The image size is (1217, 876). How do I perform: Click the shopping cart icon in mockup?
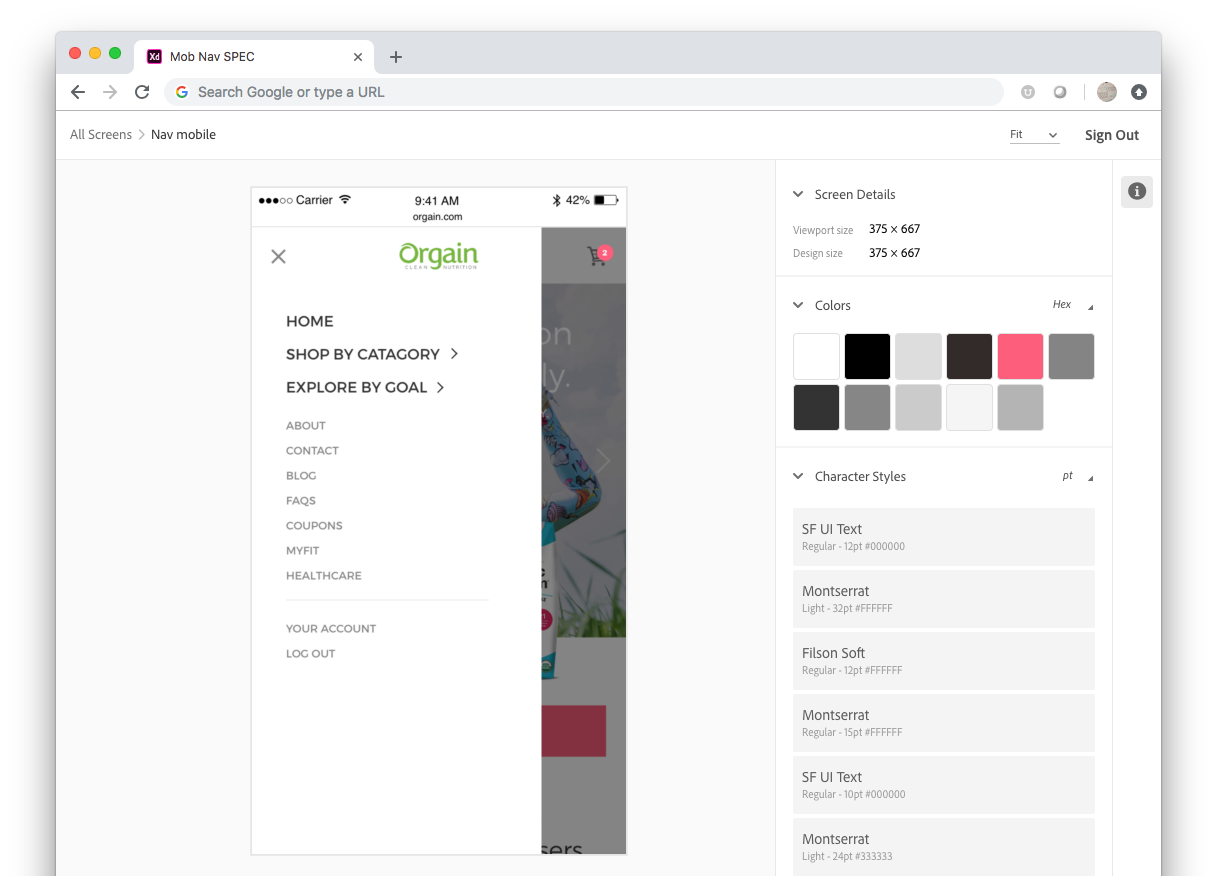[x=598, y=256]
